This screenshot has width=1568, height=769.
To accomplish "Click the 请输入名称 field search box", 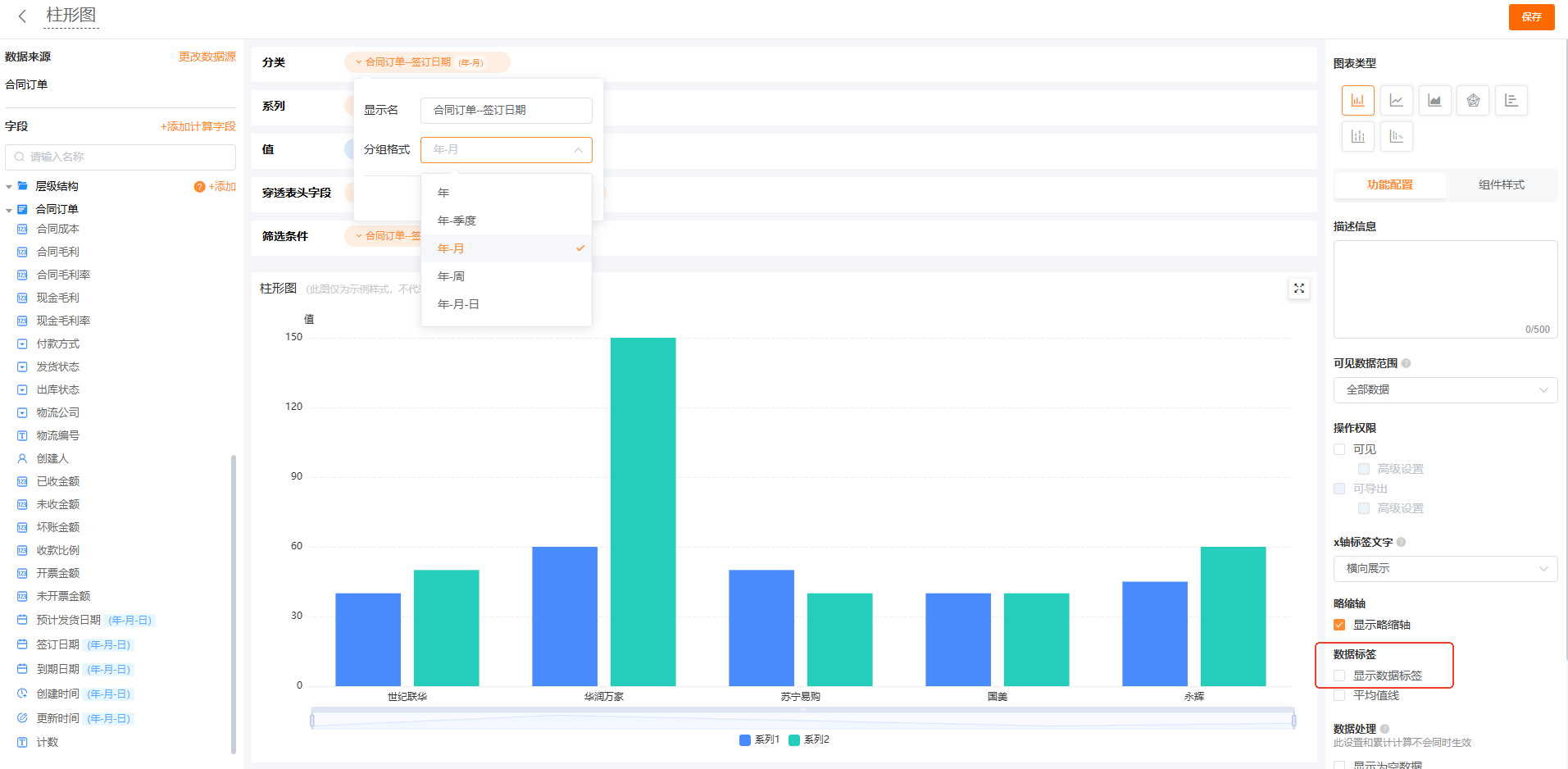I will [120, 157].
